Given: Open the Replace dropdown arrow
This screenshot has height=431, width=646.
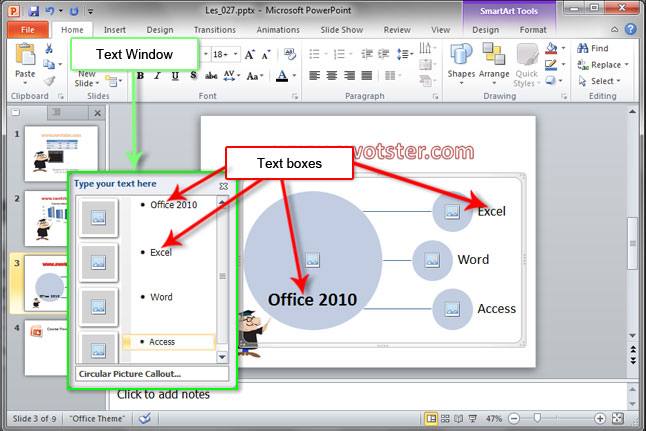Looking at the screenshot, I should pos(626,65).
